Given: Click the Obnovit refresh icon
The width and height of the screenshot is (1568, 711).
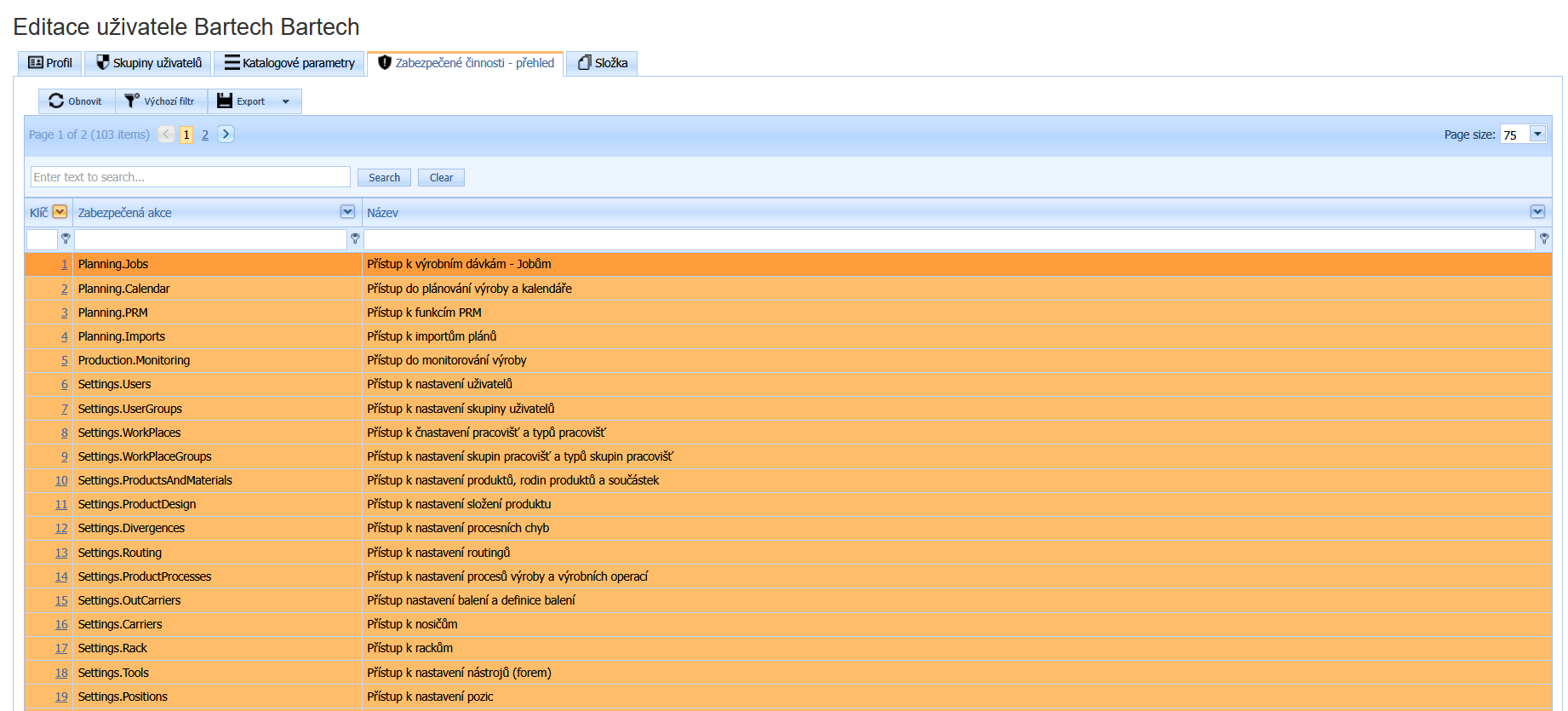Looking at the screenshot, I should pyautogui.click(x=56, y=100).
